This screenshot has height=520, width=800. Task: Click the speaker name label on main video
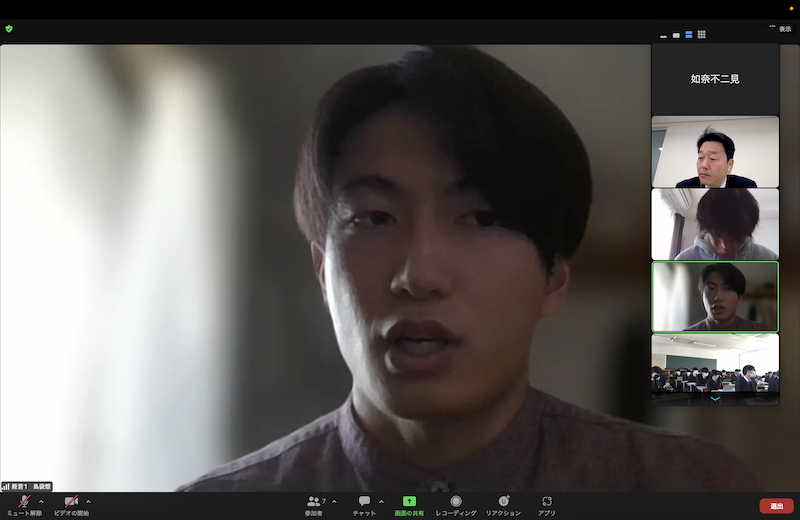(27, 486)
